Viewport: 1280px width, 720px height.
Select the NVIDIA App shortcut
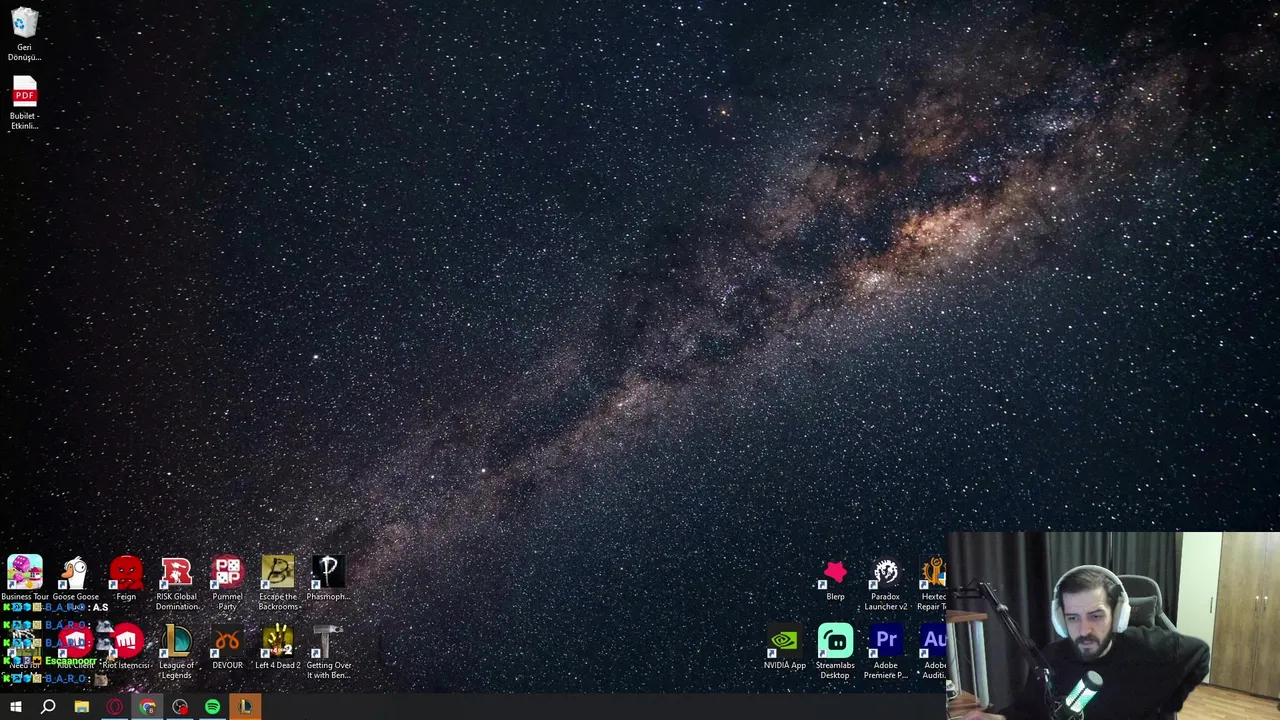784,647
